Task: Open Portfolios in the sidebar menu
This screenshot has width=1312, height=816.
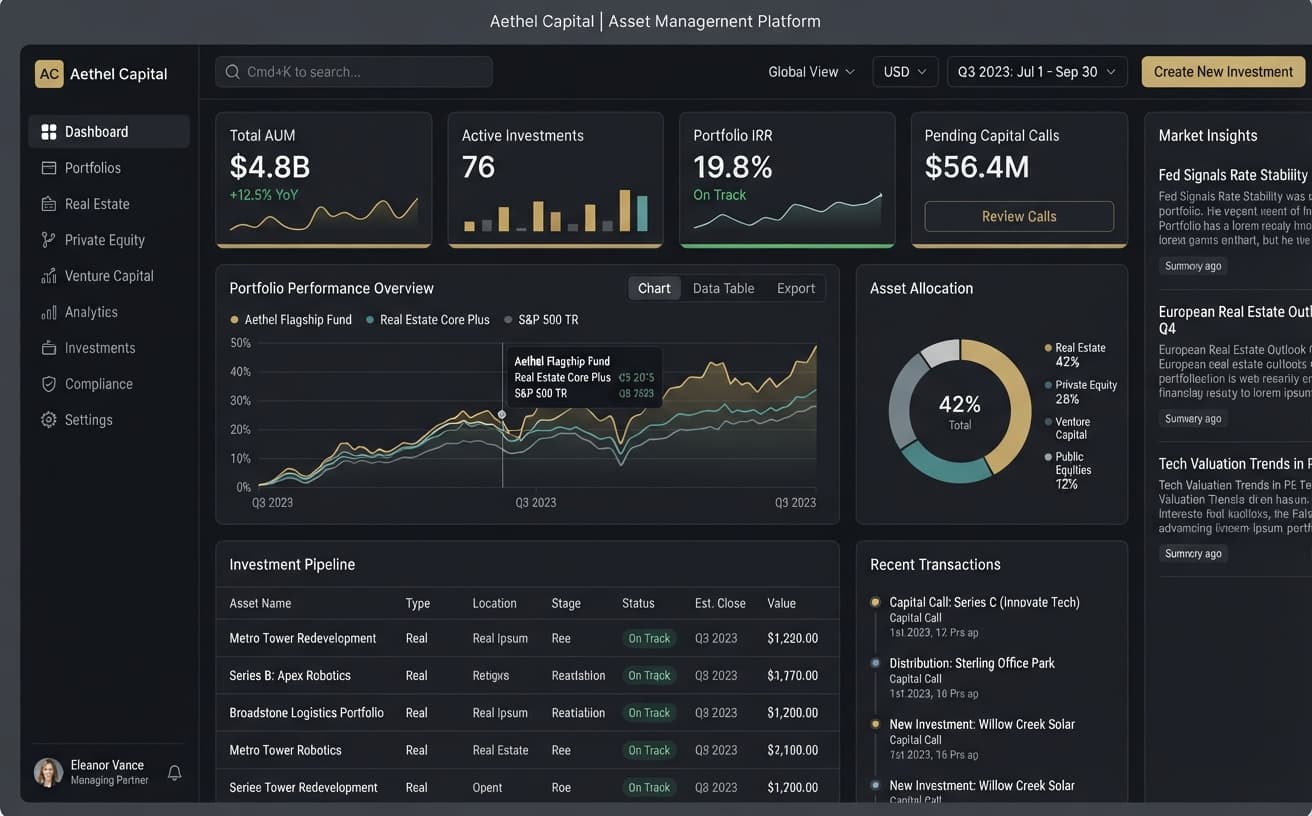Action: [x=109, y=168]
